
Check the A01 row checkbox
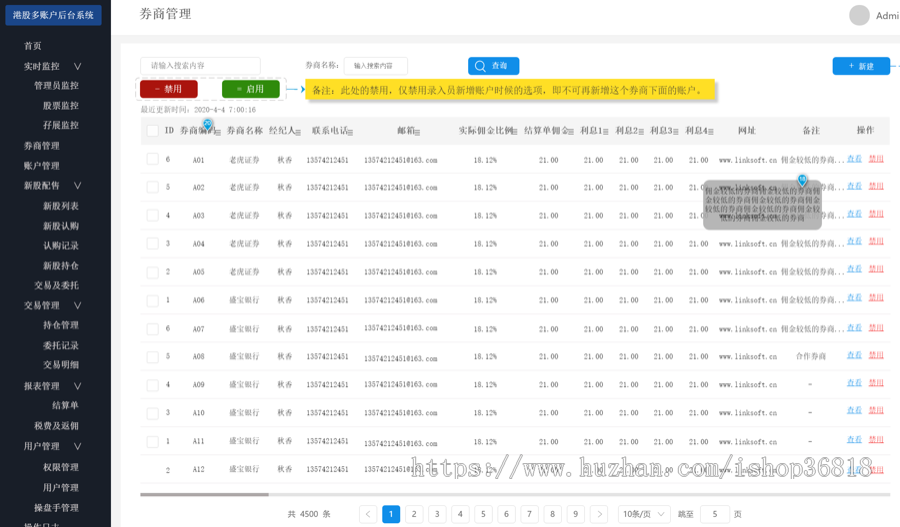click(x=153, y=159)
